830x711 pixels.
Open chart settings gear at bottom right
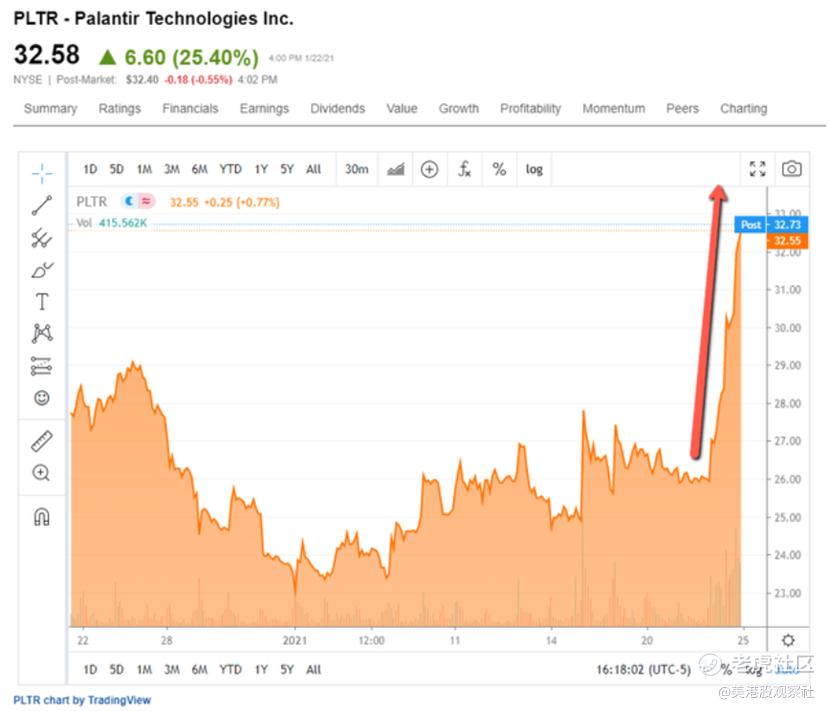tap(788, 641)
